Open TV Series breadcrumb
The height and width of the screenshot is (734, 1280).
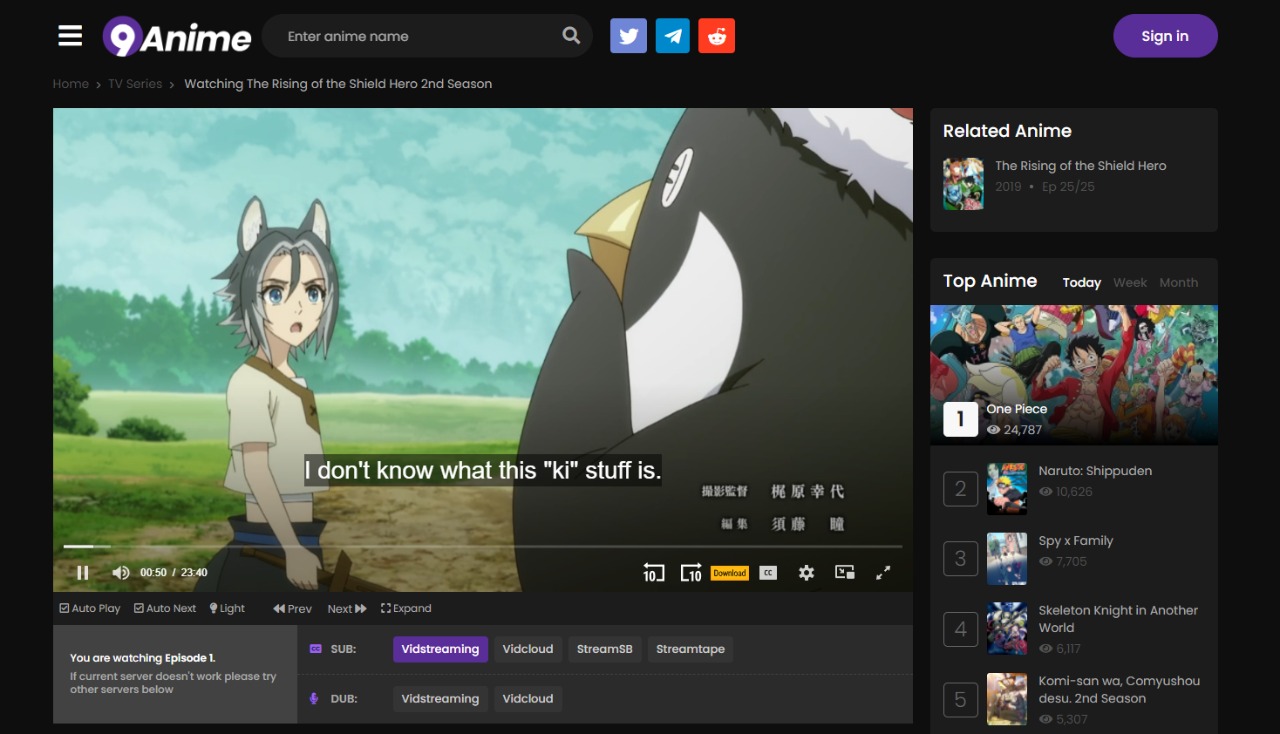[135, 84]
